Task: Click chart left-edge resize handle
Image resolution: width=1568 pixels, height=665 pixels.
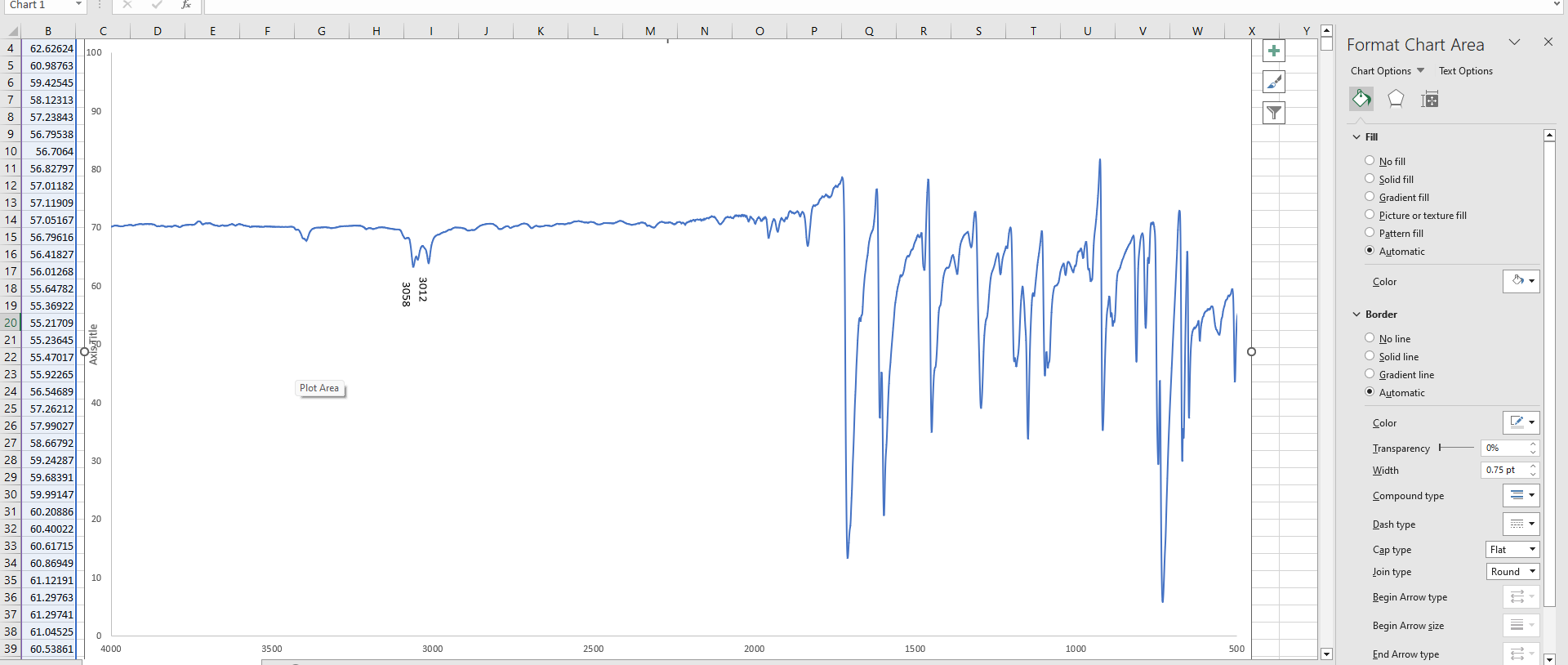Action: point(84,352)
